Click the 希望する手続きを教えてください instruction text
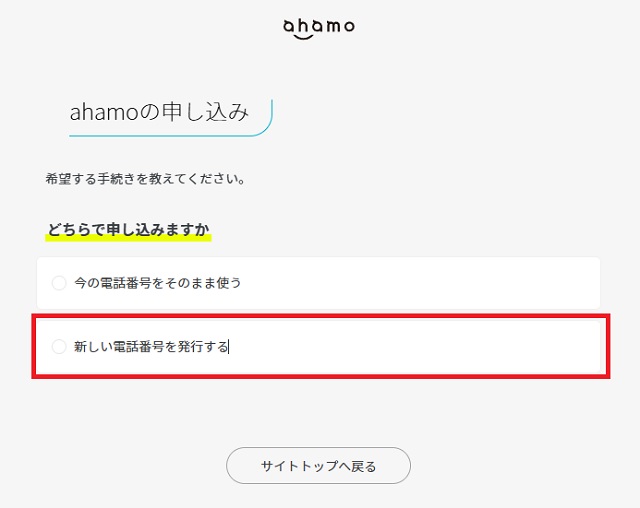 tap(145, 179)
